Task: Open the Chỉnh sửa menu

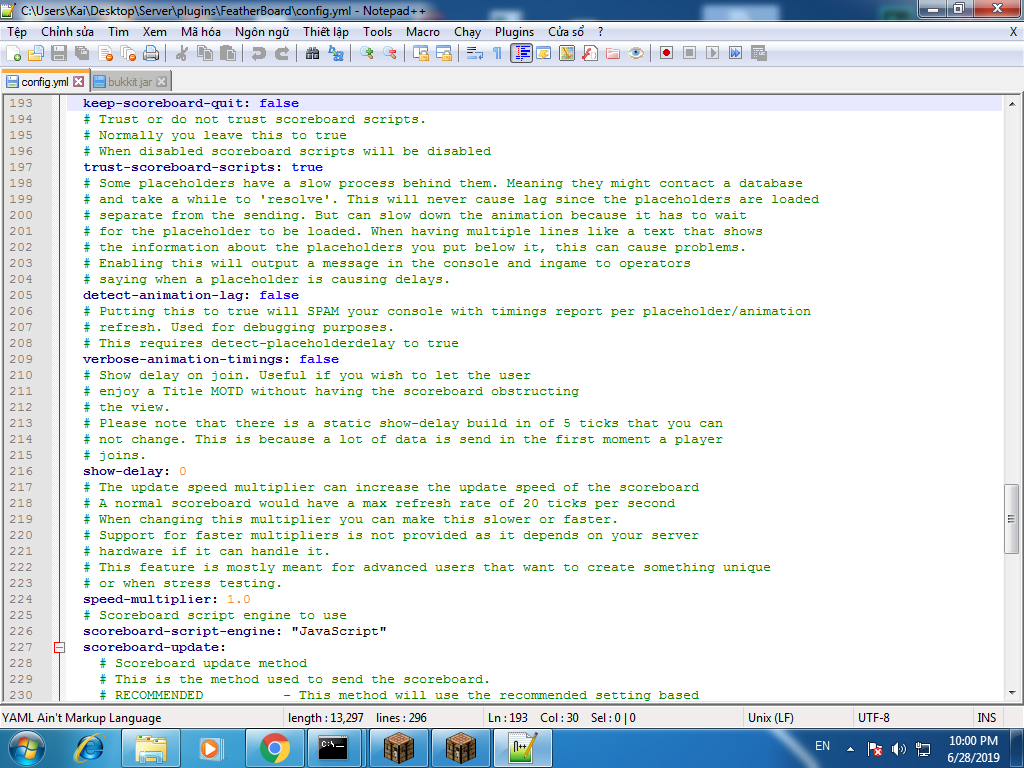Action: 67,32
